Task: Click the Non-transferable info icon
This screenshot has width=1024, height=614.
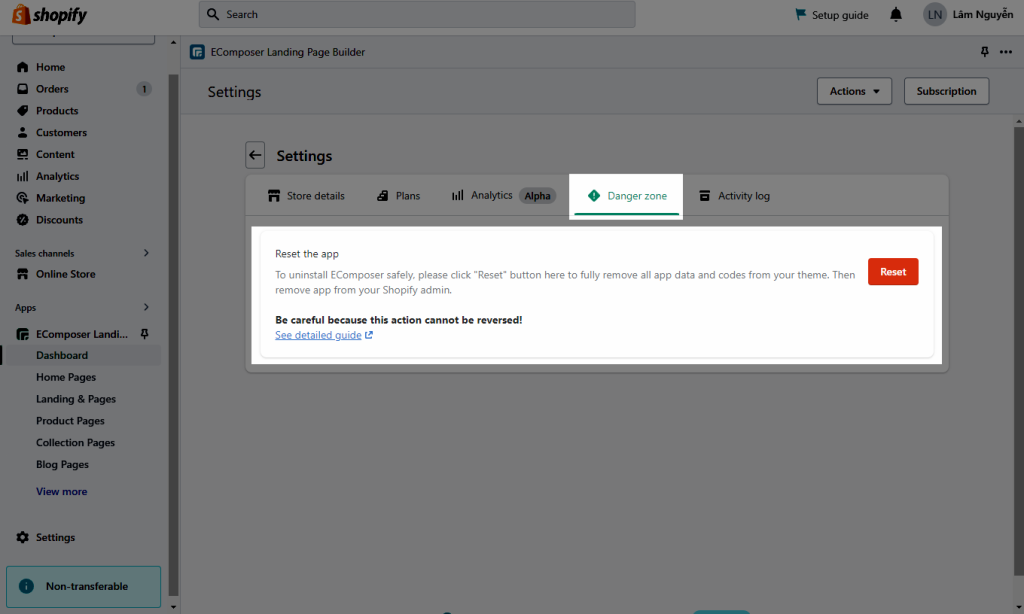Action: coord(26,586)
